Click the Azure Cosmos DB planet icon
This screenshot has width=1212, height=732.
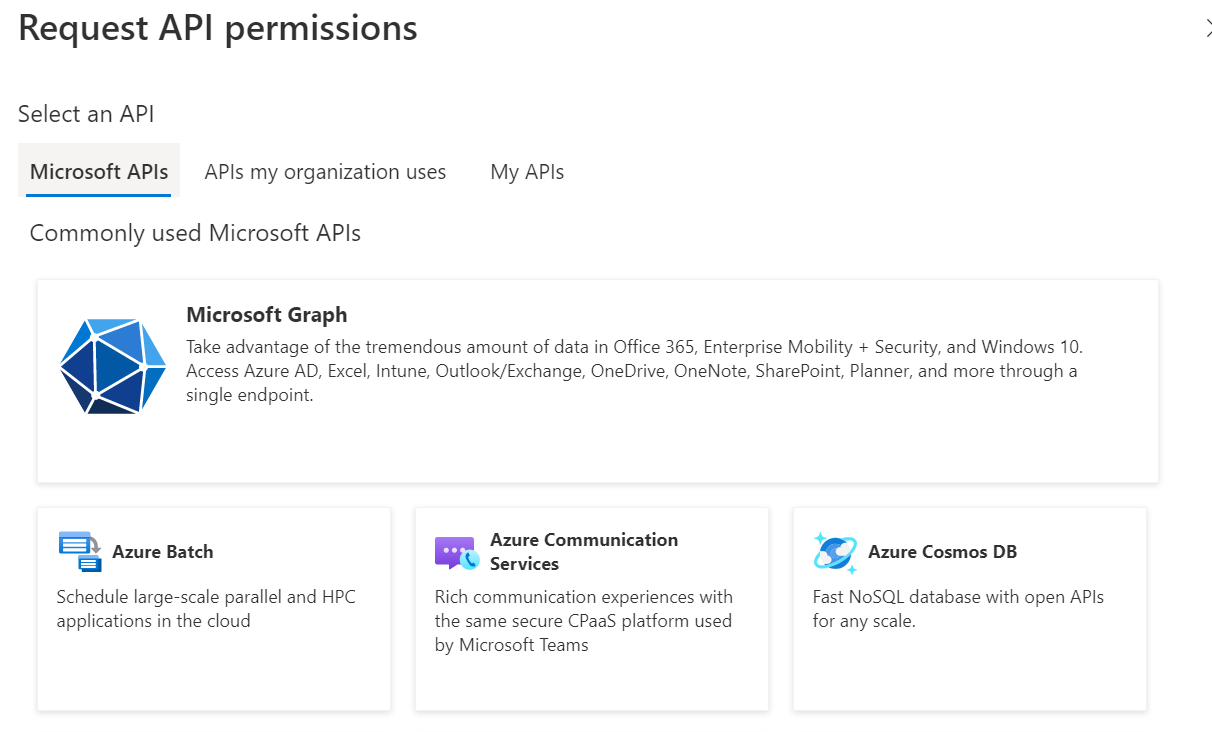(x=835, y=552)
